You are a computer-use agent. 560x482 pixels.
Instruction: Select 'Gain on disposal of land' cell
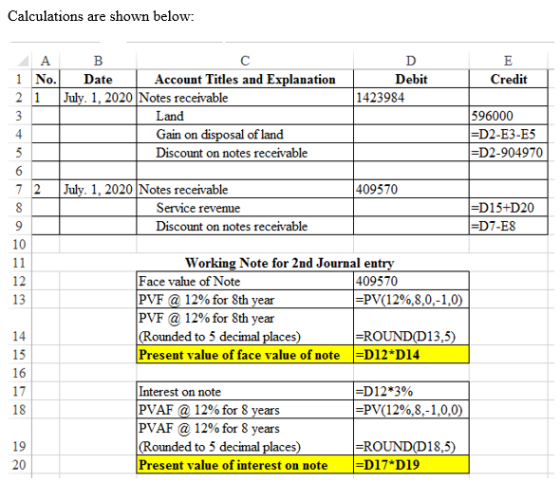245,134
